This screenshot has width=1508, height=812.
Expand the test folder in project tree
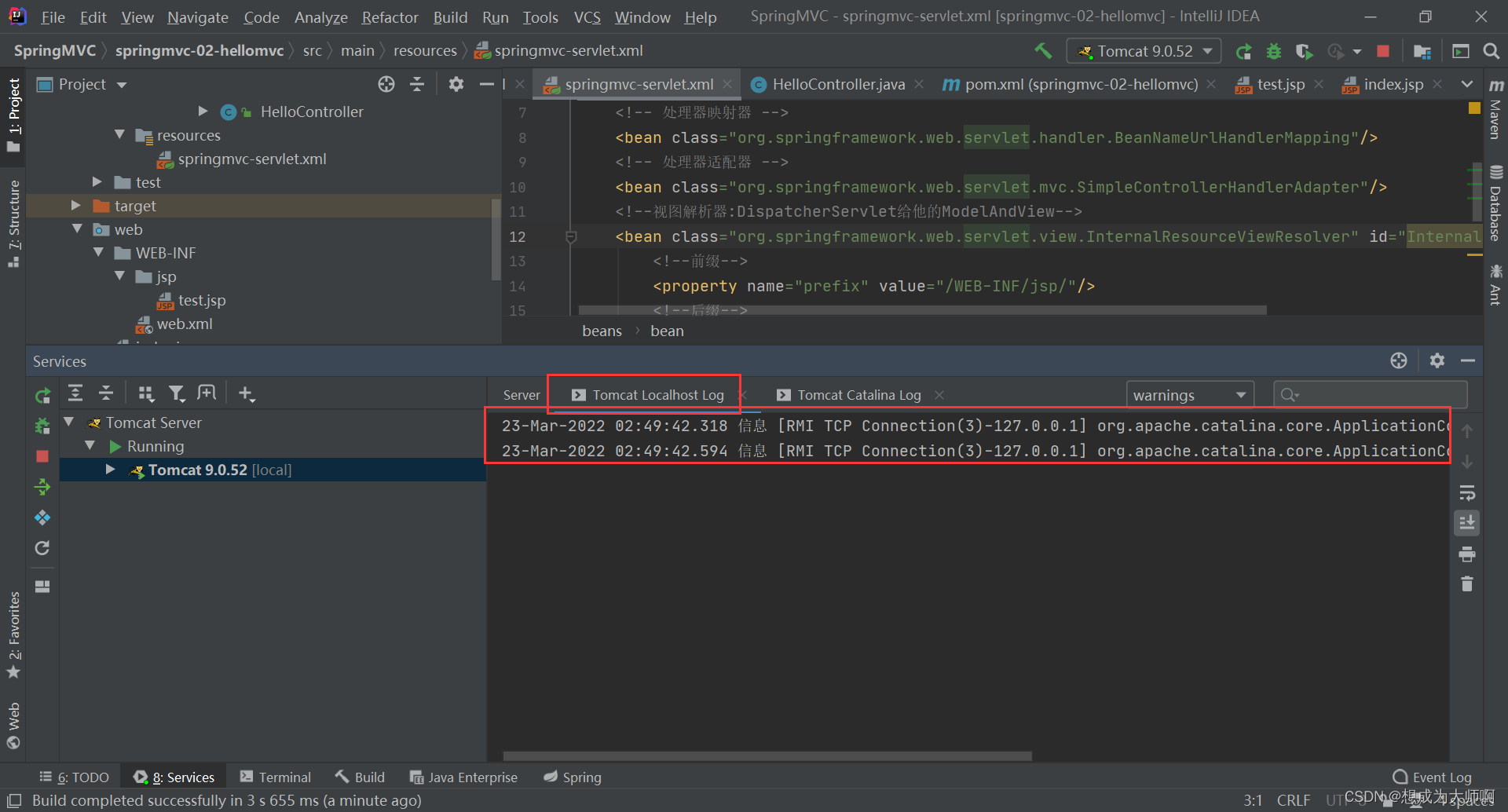point(97,182)
